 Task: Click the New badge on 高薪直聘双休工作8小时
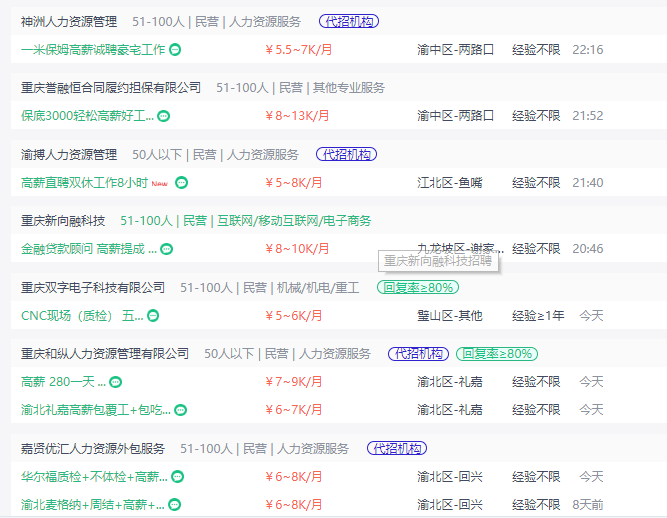click(x=160, y=184)
